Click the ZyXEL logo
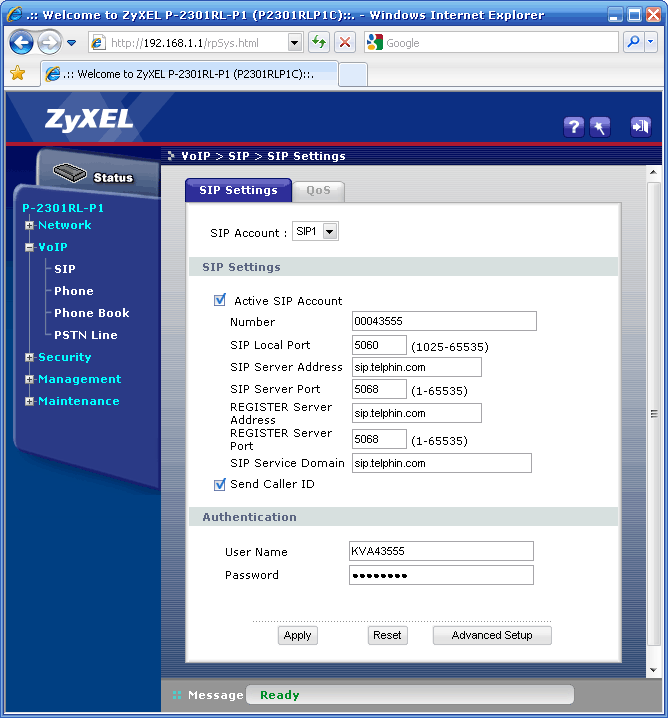 coord(89,120)
